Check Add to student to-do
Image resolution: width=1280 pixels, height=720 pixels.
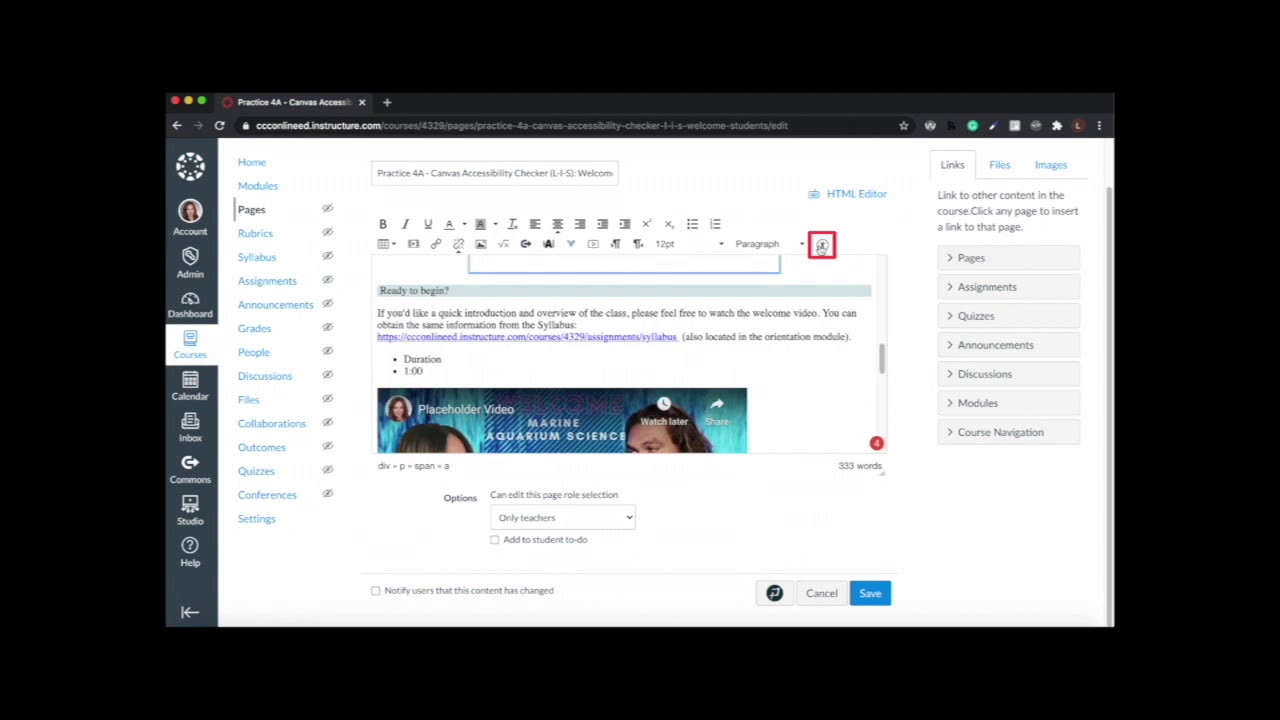[494, 540]
